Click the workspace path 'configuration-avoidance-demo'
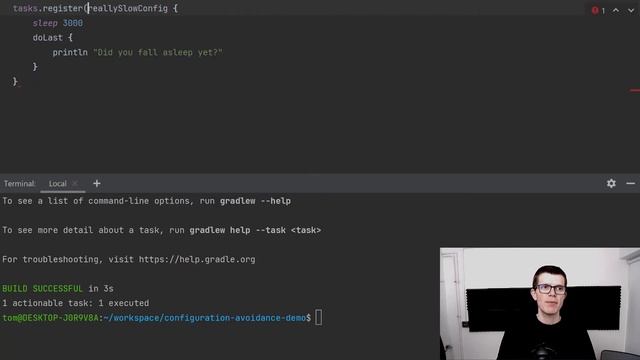 [235, 318]
